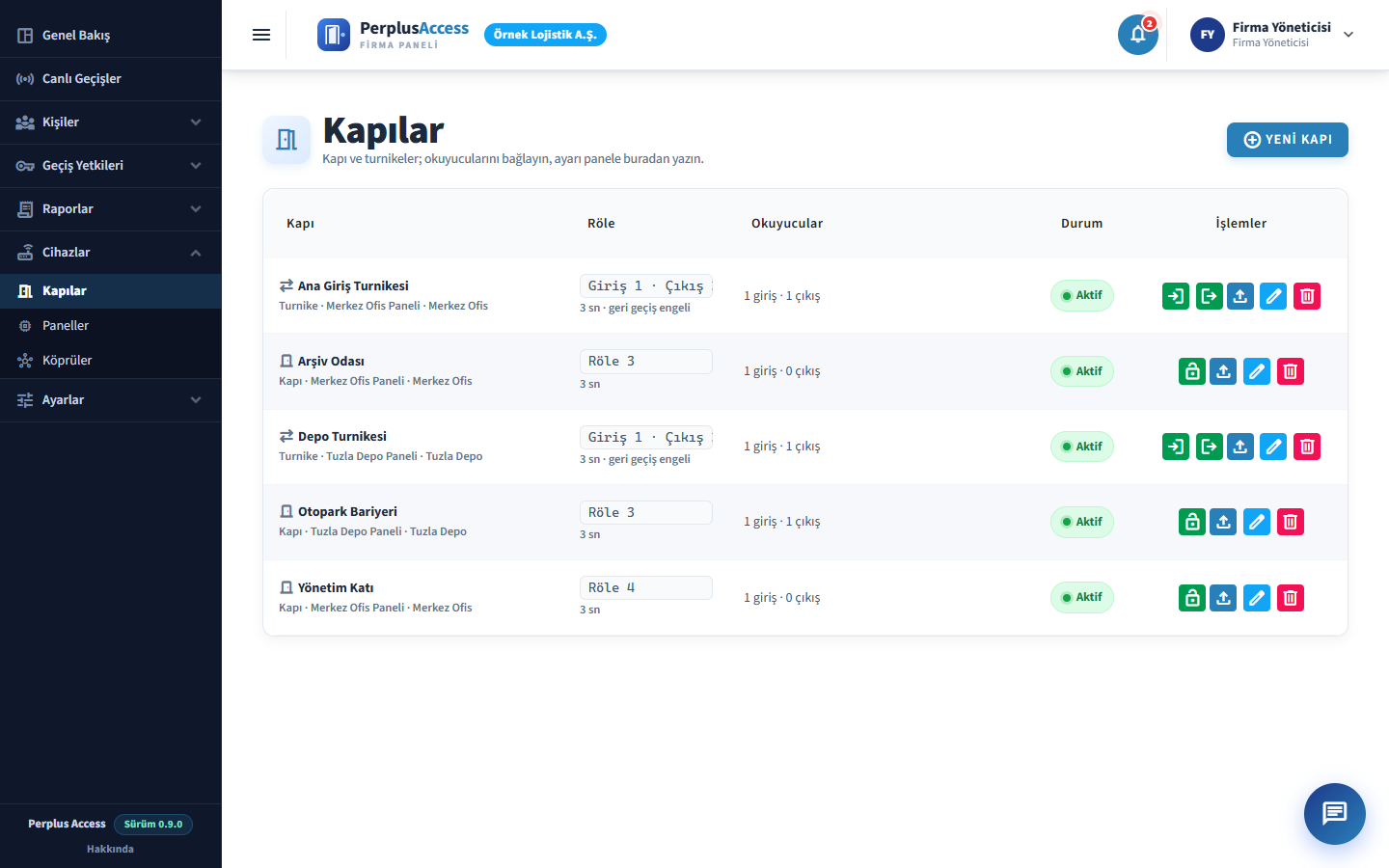The width and height of the screenshot is (1389, 868).
Task: Select Kapılar in the sidebar
Action: (x=111, y=291)
